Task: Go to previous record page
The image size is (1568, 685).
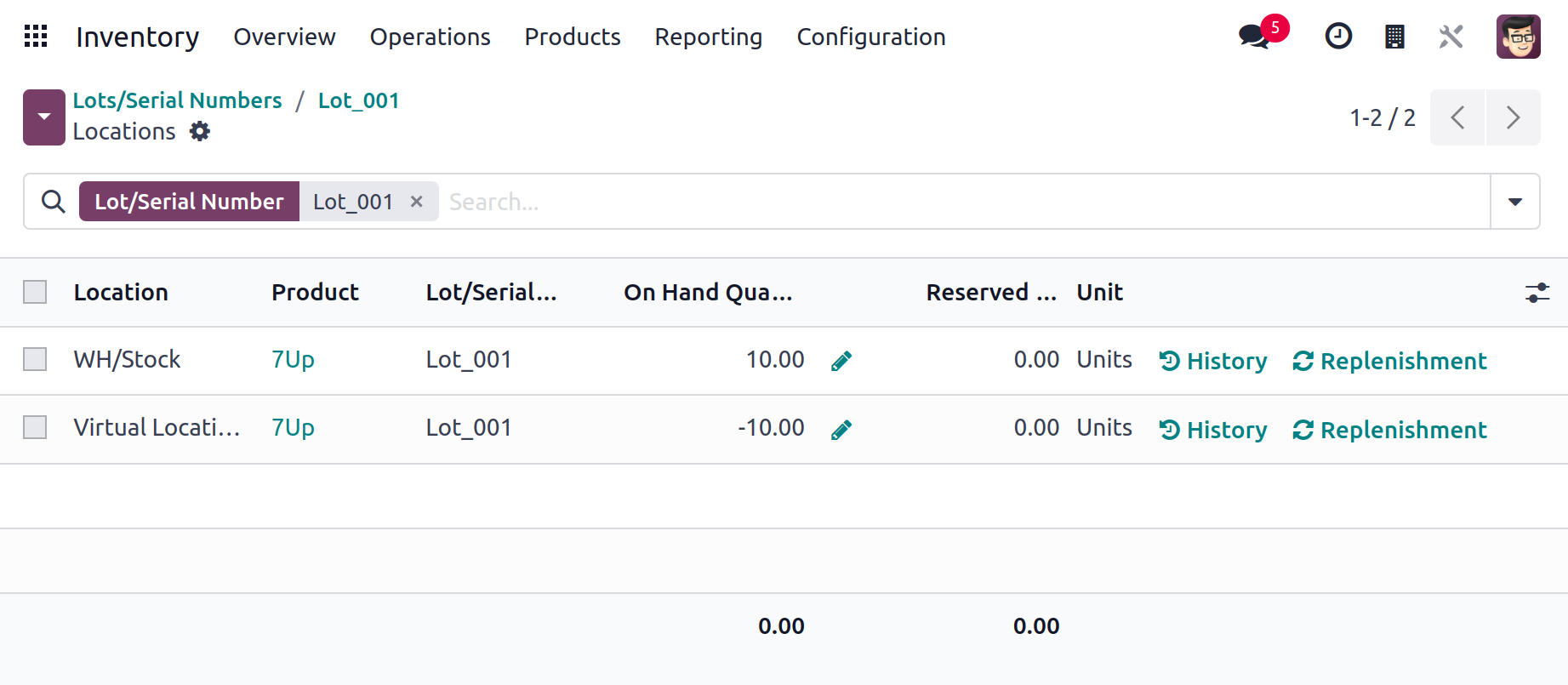Action: 1457,117
